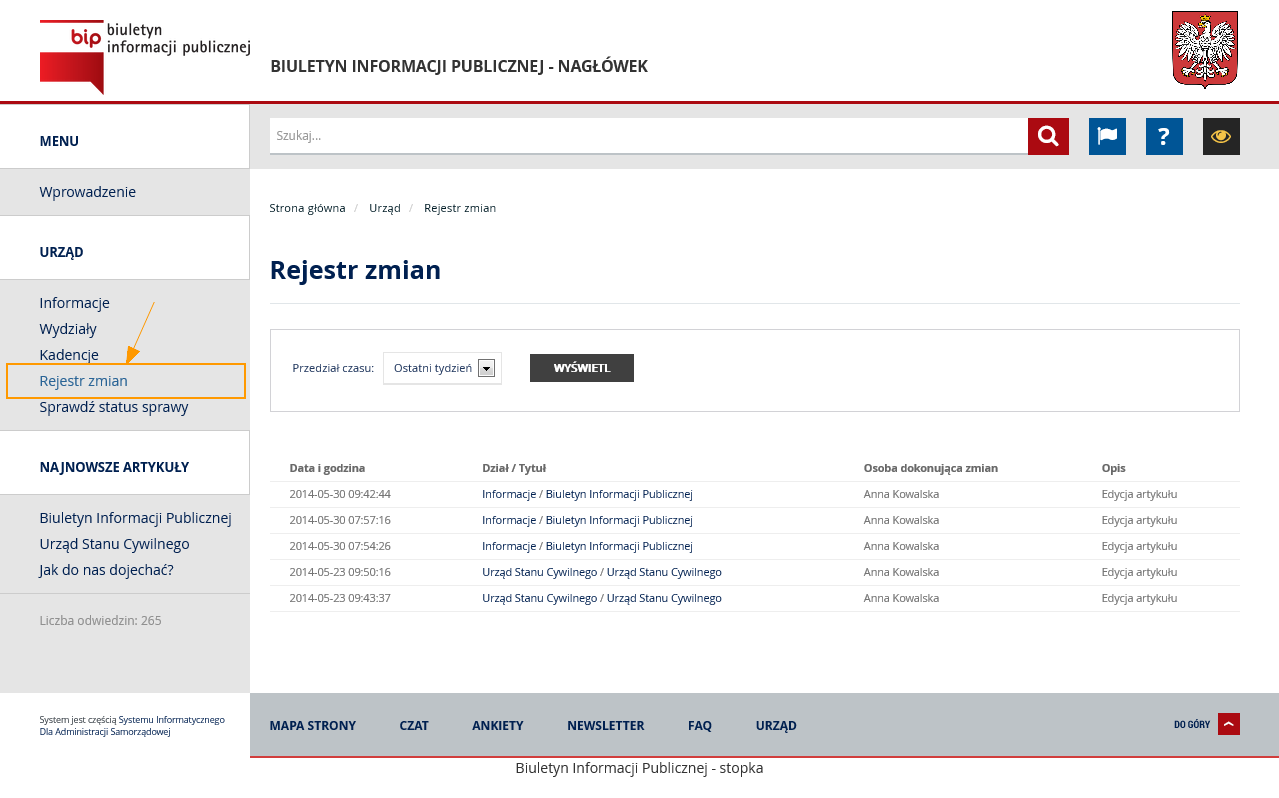Toggle high-contrast mode with eye icon
Screen dimensions: 1279x798
pyautogui.click(x=1221, y=136)
